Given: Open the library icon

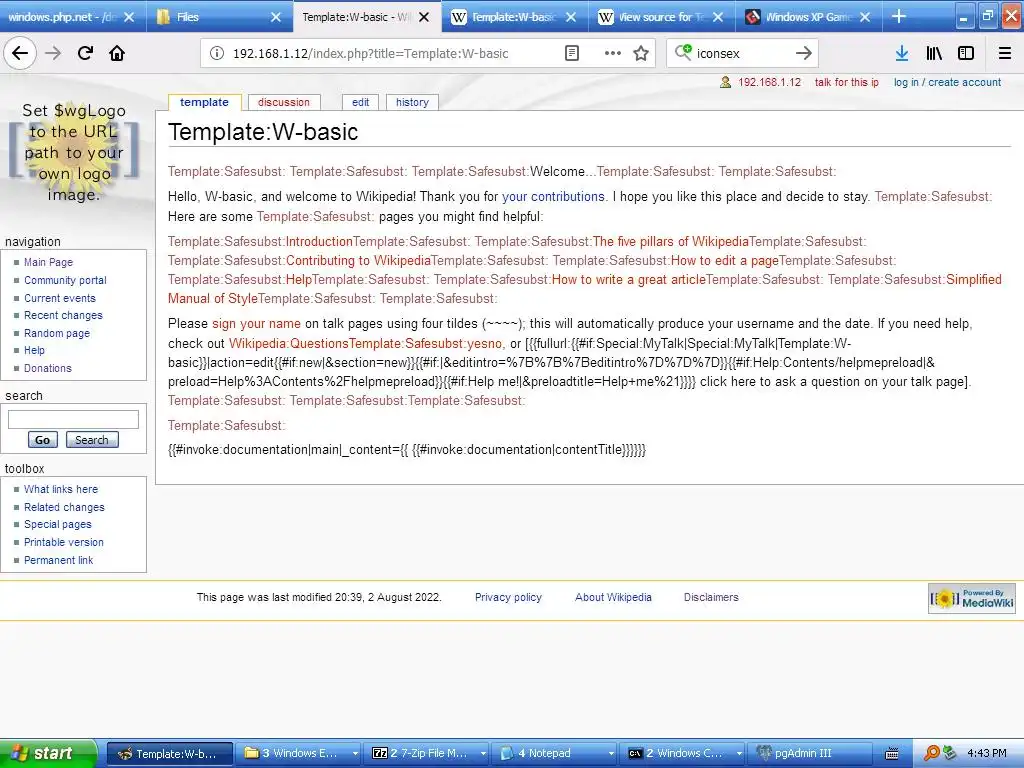Looking at the screenshot, I should (934, 54).
